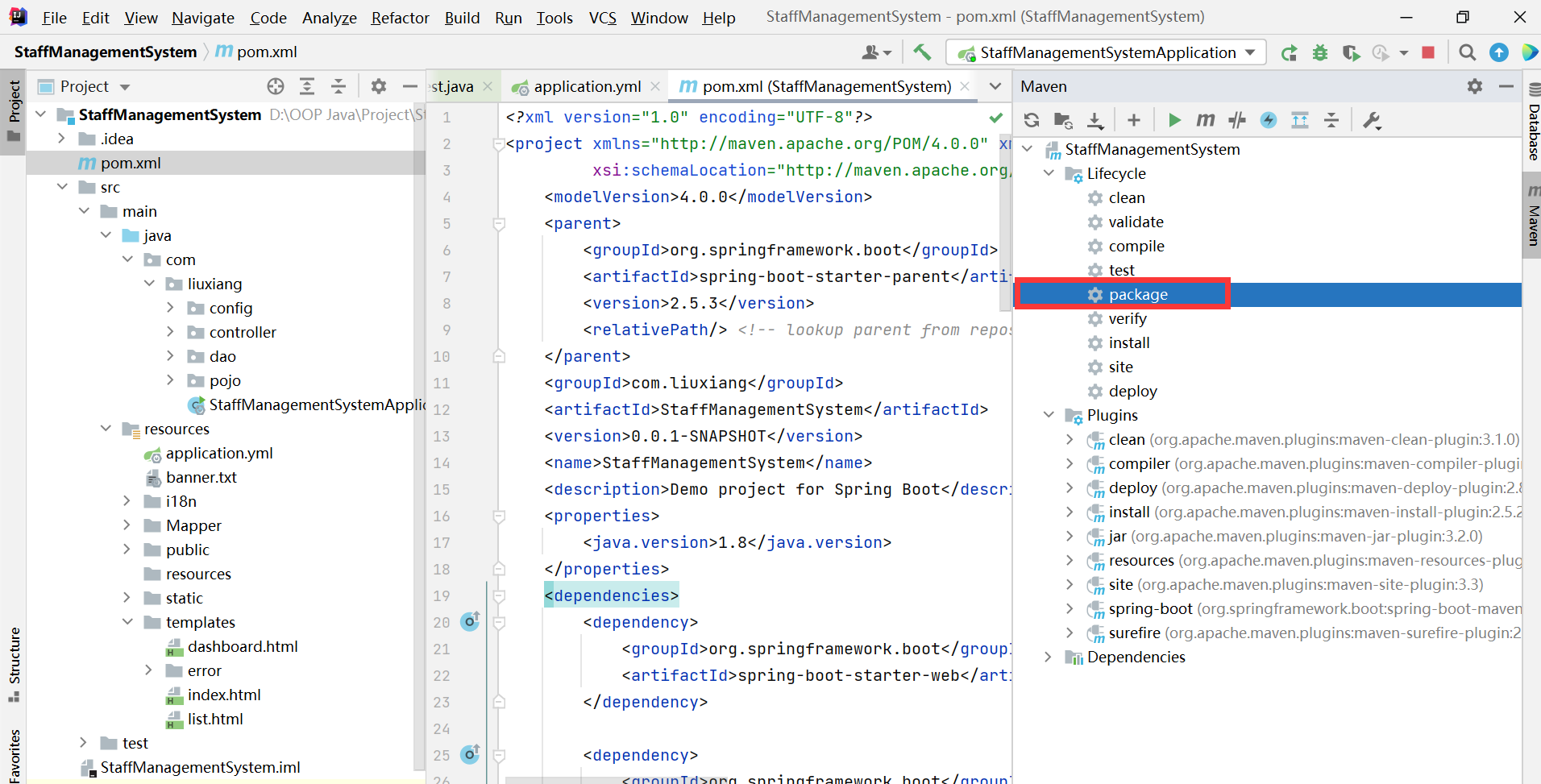Click the Build hammer icon
Viewport: 1541px width, 784px height.
[922, 53]
